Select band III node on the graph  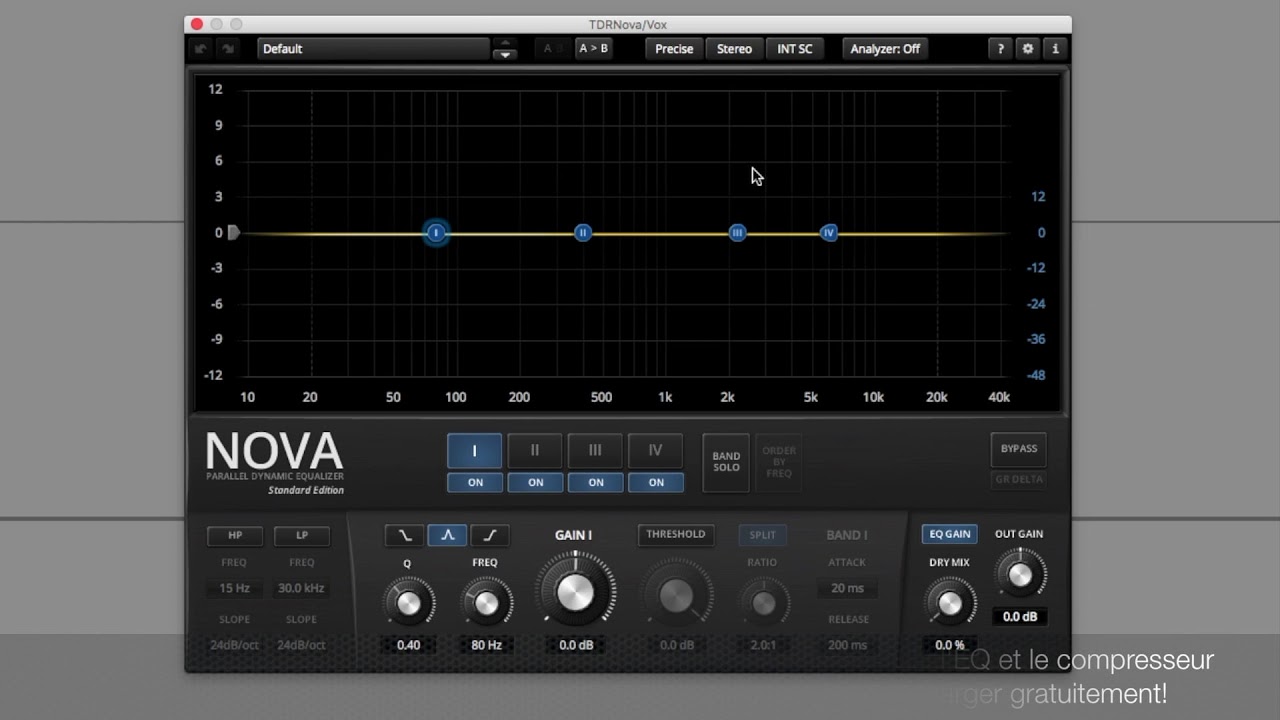[737, 233]
